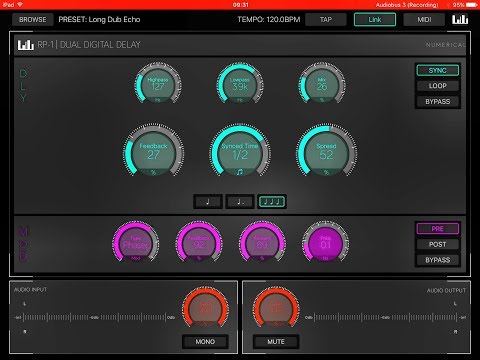Adjust the red audio input gain knob
Screen dimensions: 480x360
coord(206,308)
